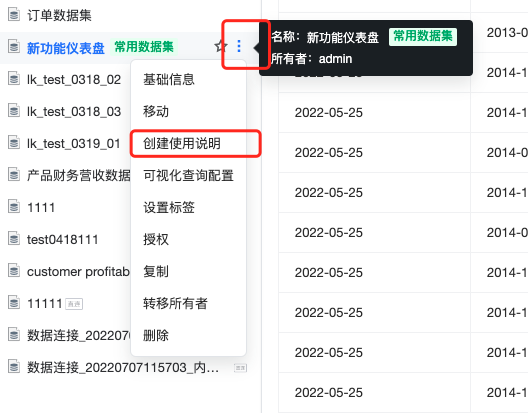Click the dataset icon beside test0418111
528x413 pixels.
[14, 239]
